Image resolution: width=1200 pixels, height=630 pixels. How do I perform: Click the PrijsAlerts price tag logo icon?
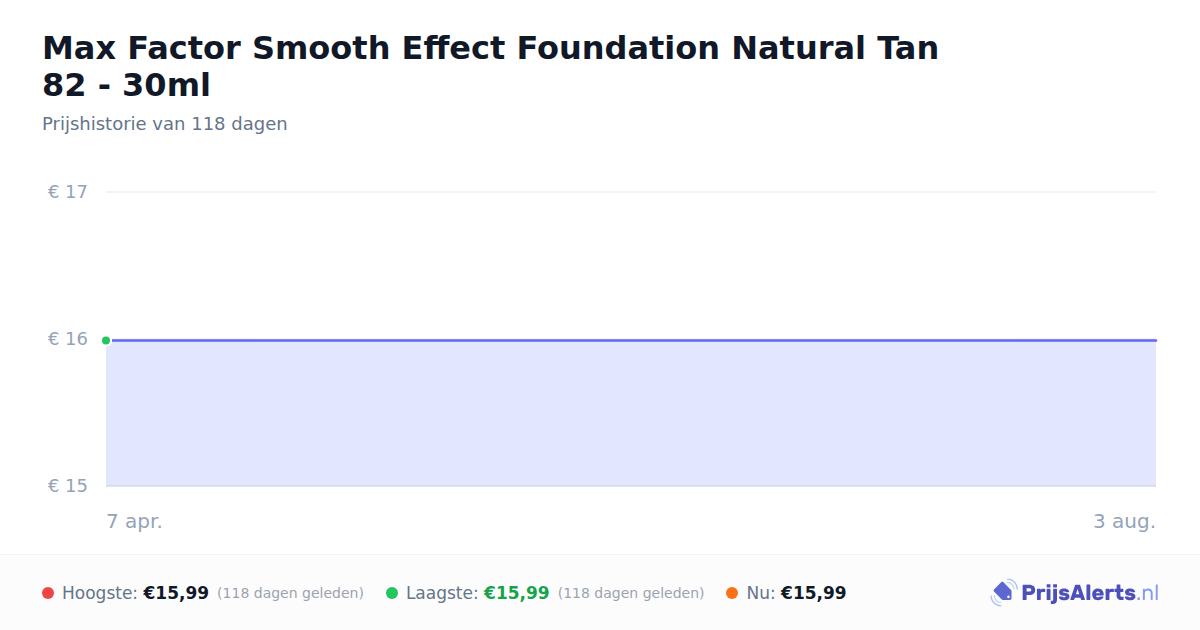1003,593
